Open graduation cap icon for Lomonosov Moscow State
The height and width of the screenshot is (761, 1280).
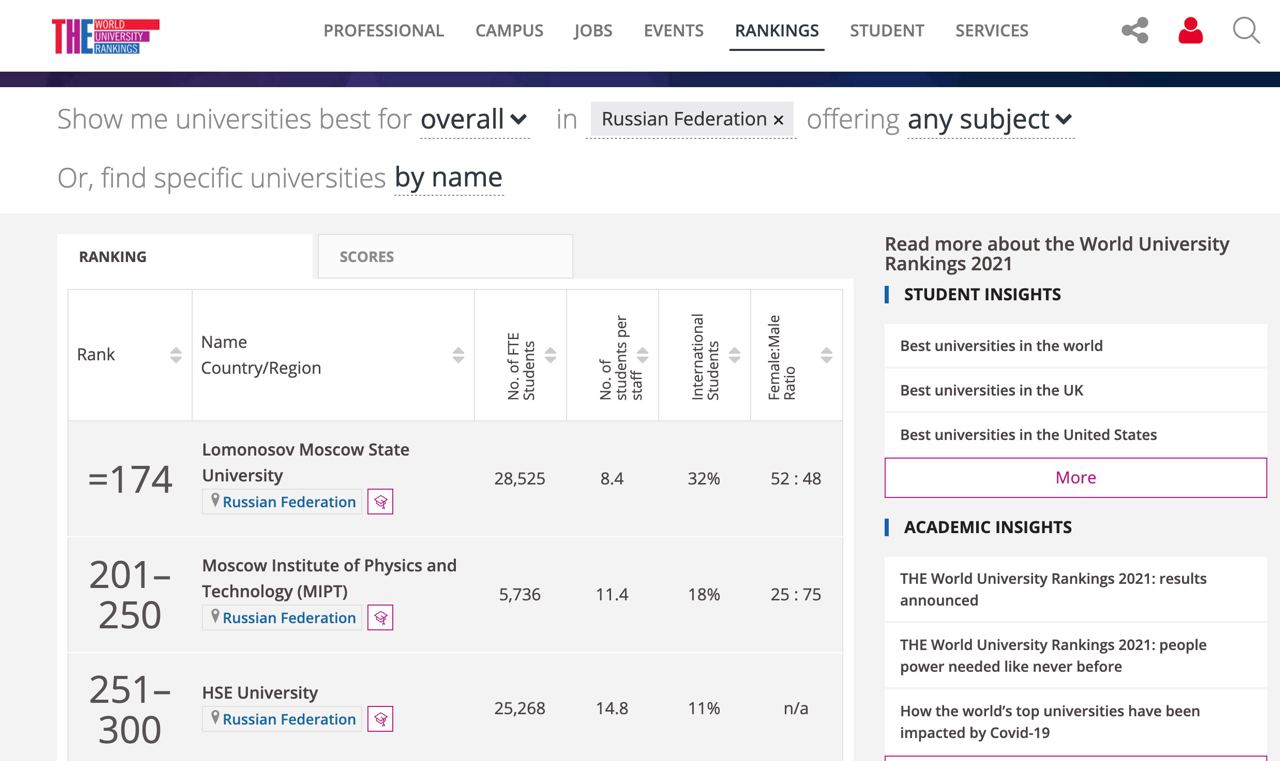[x=380, y=502]
